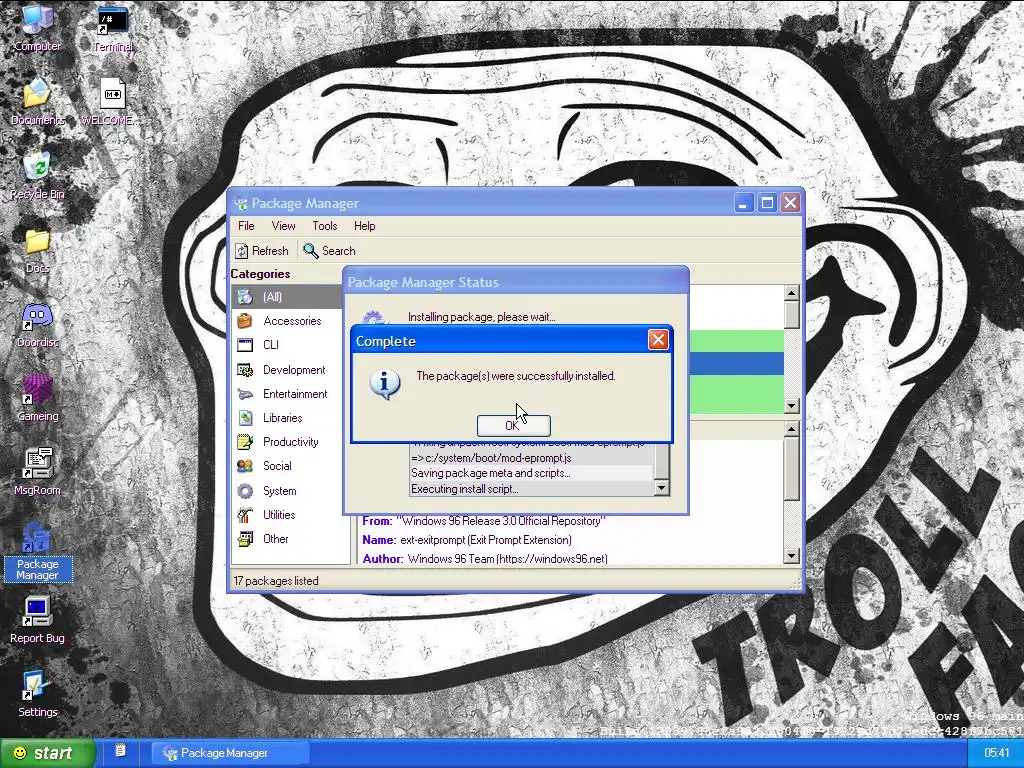Open the Settings desktop shortcut
1024x768 pixels.
tap(37, 694)
